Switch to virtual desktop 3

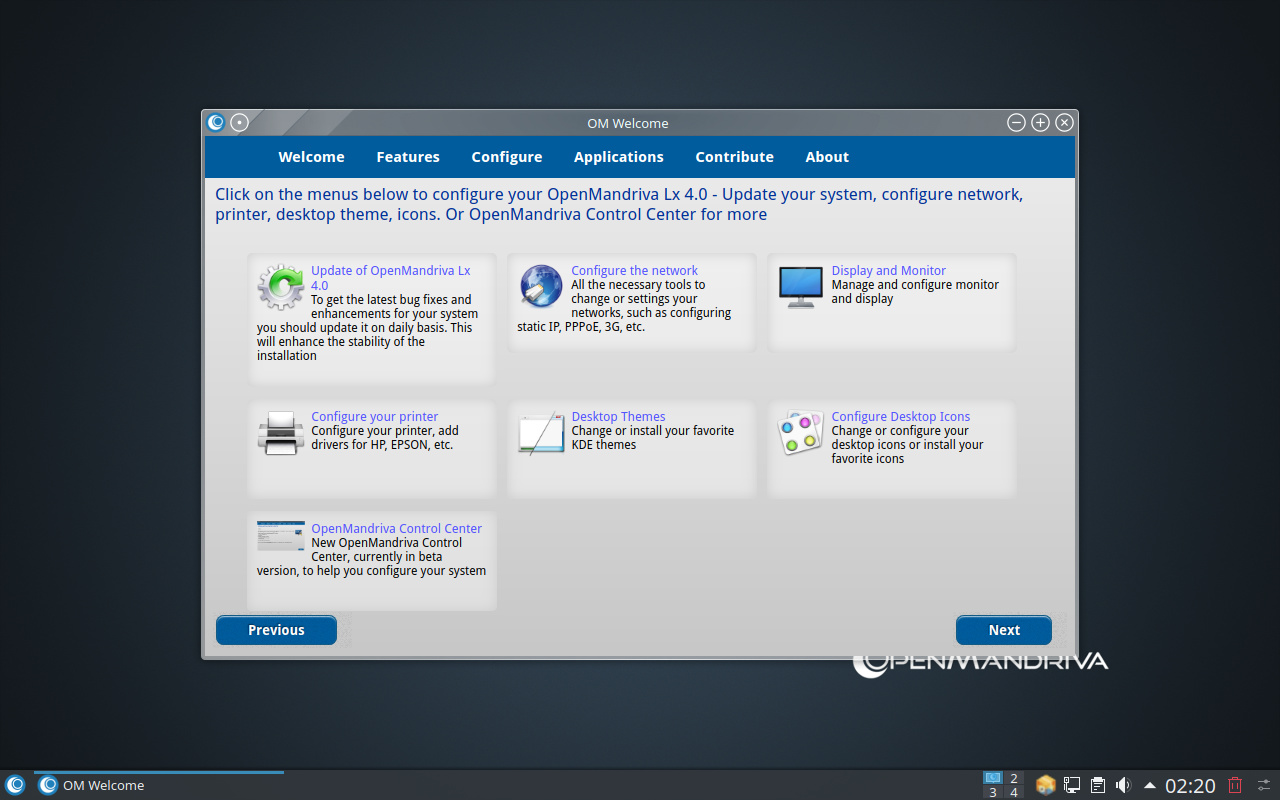[x=993, y=792]
